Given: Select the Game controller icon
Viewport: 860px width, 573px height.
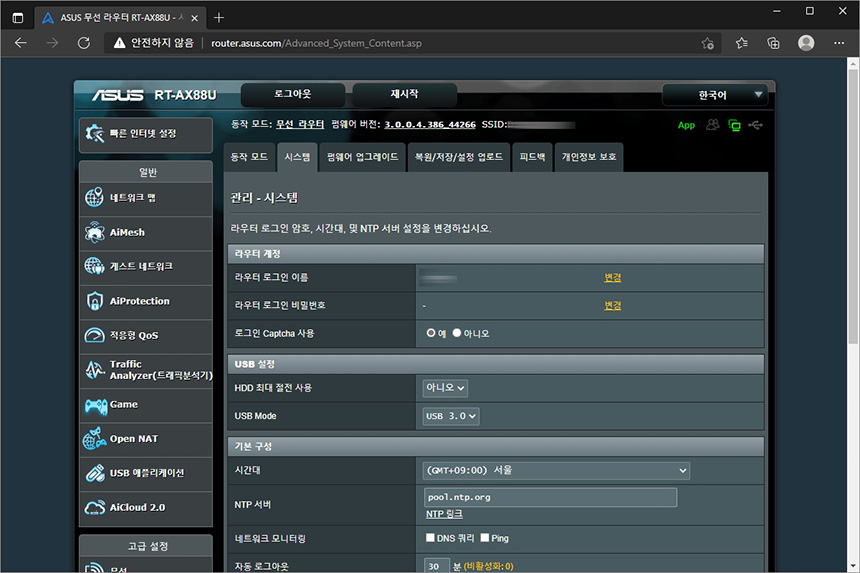Looking at the screenshot, I should point(95,405).
